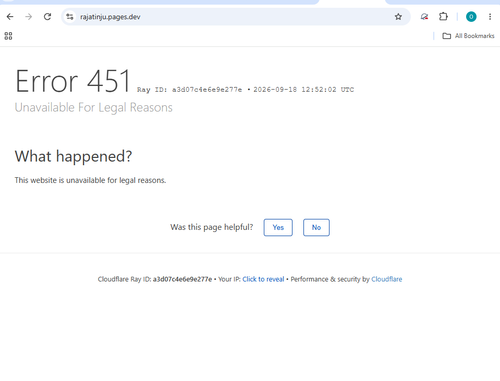500x381 pixels.
Task: Bookmark this page with the star icon
Action: pos(398,17)
